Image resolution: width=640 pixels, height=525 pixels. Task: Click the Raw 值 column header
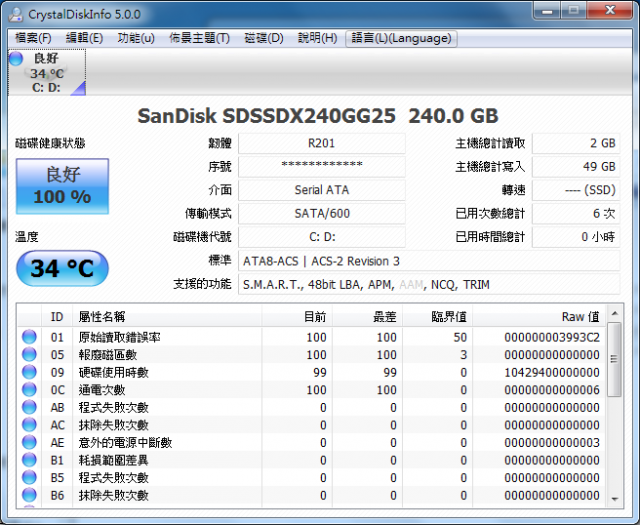tap(539, 317)
